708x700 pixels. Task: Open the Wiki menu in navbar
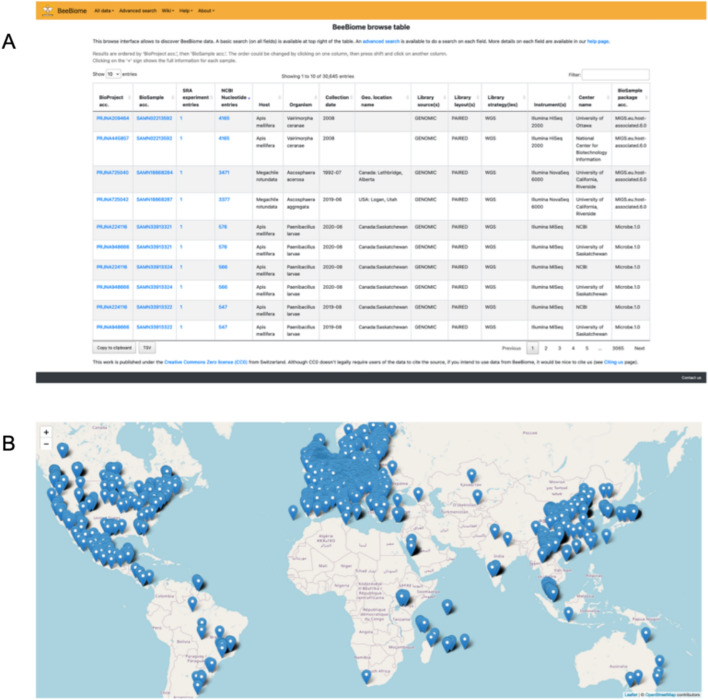(x=167, y=9)
